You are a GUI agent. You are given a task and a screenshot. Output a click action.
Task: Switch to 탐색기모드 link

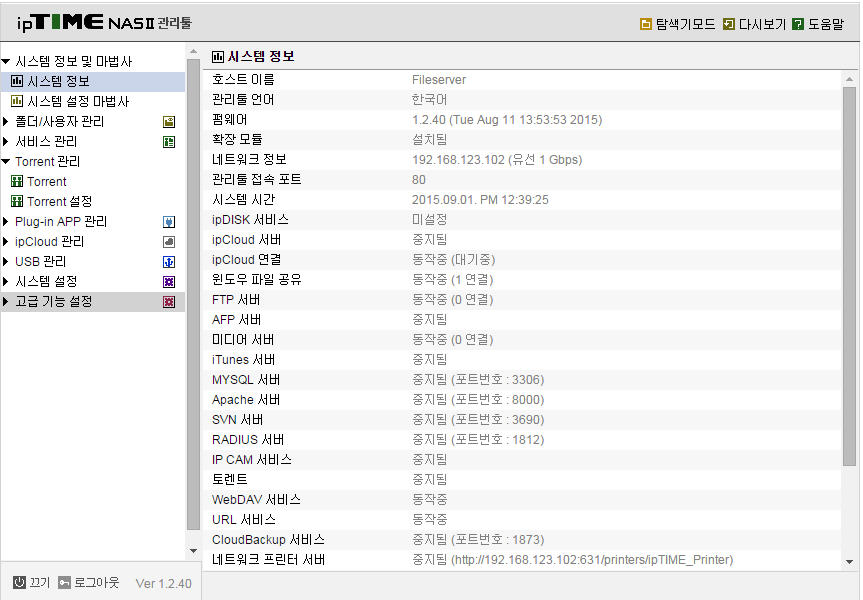pos(685,24)
